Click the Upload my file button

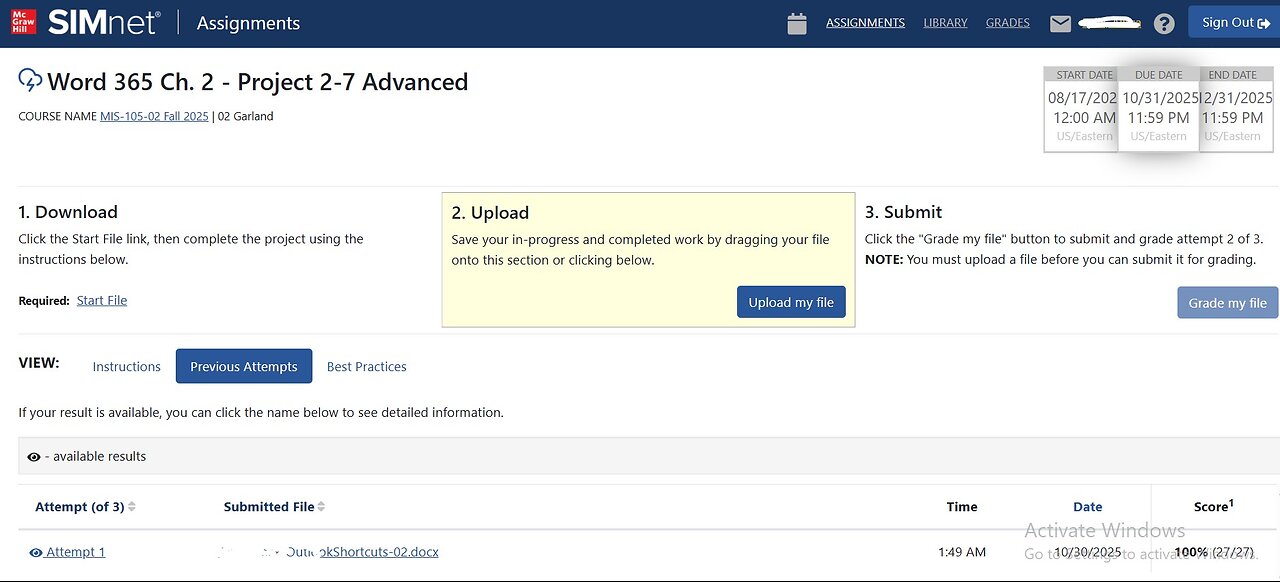tap(791, 303)
